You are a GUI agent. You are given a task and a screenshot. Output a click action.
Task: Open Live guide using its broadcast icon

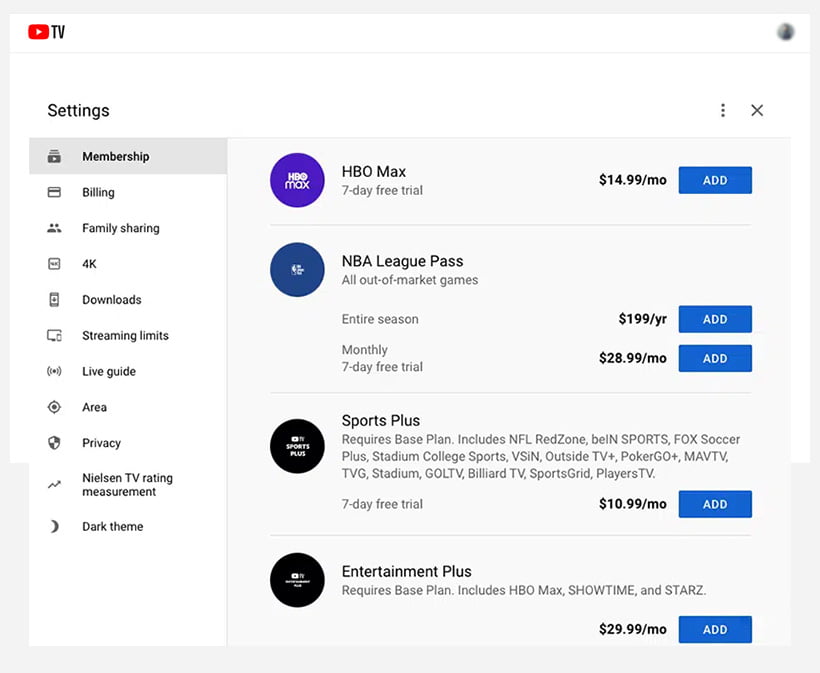[x=57, y=371]
